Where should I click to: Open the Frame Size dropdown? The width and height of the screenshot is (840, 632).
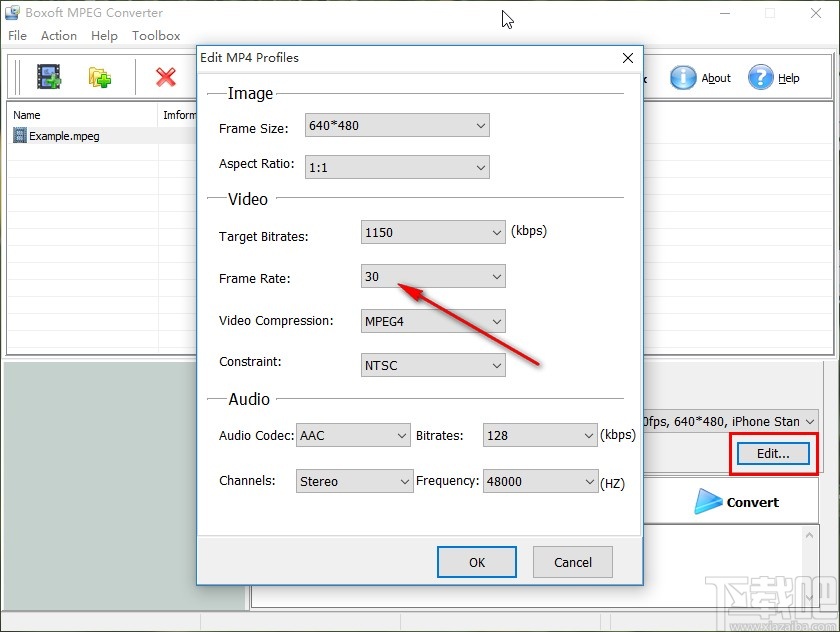point(481,125)
